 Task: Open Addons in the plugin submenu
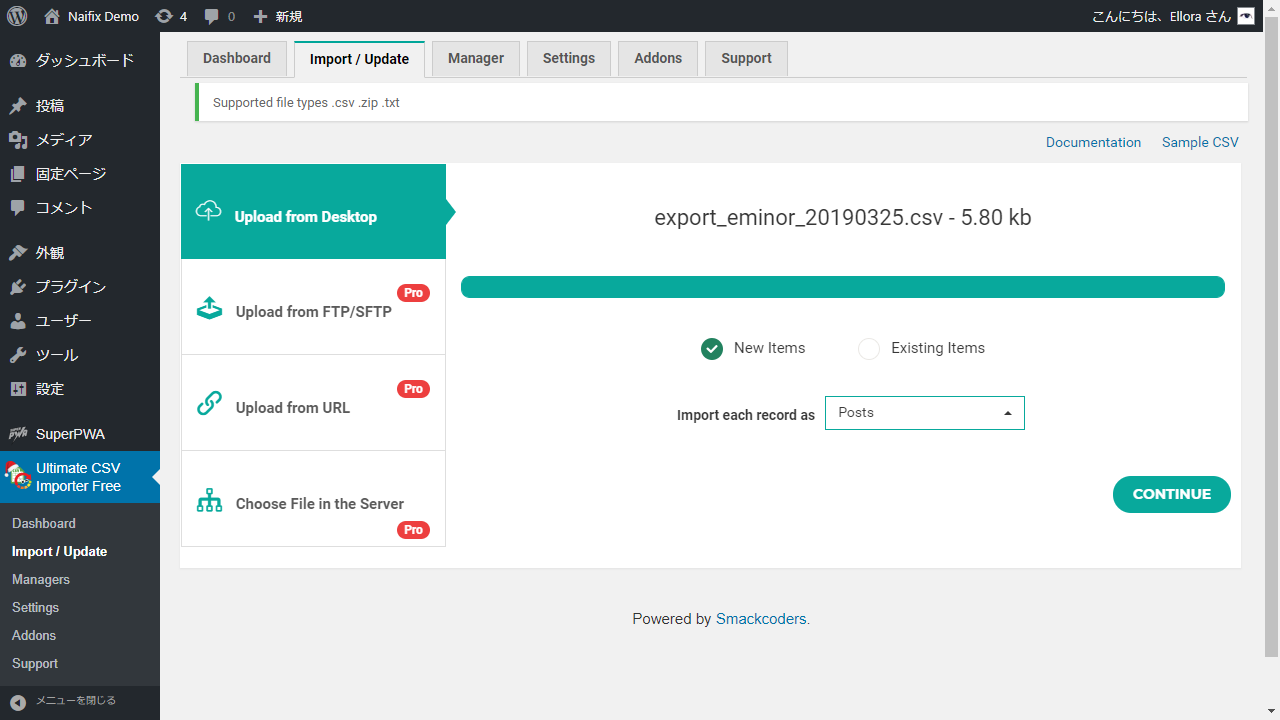(x=34, y=635)
